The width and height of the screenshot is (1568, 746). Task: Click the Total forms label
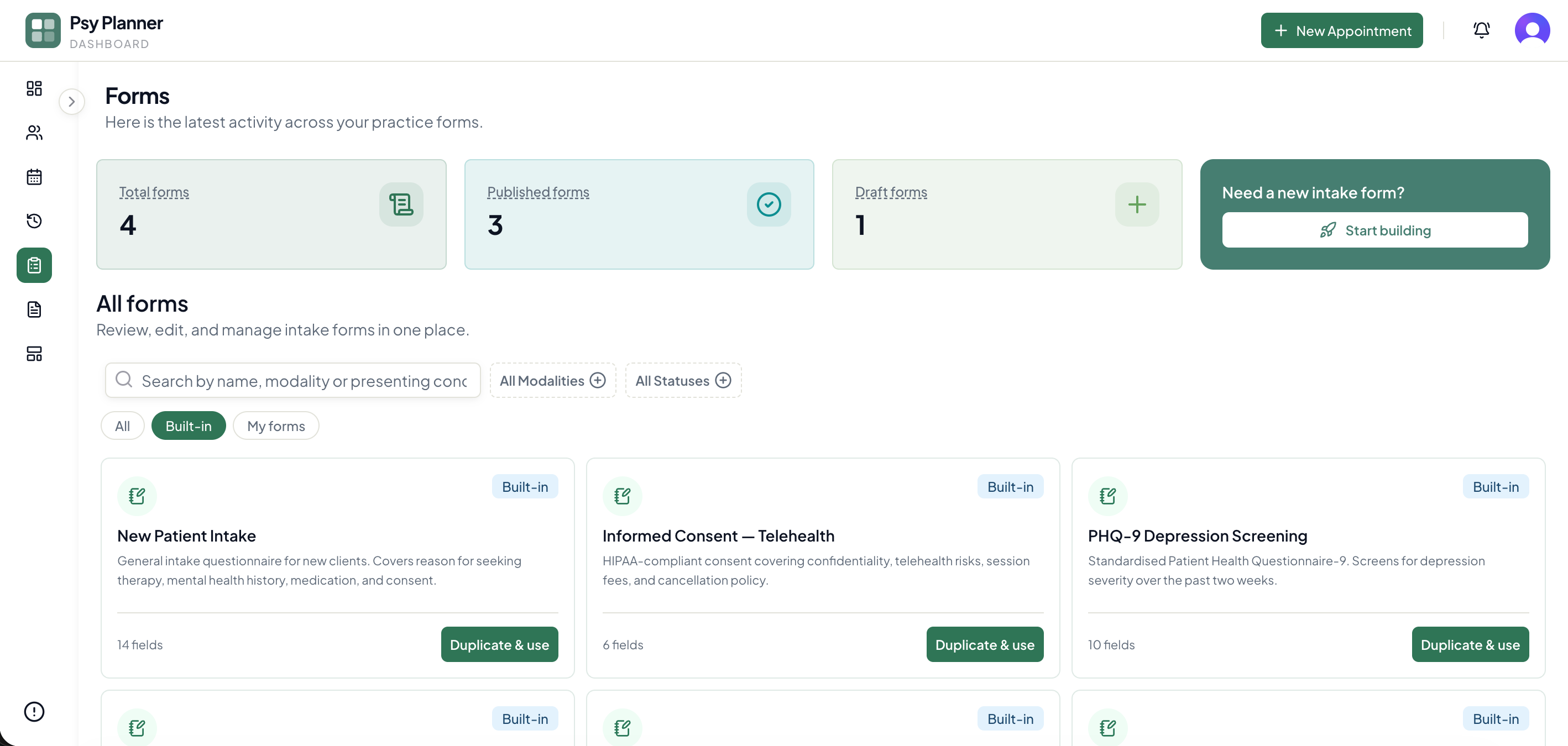pyautogui.click(x=154, y=192)
